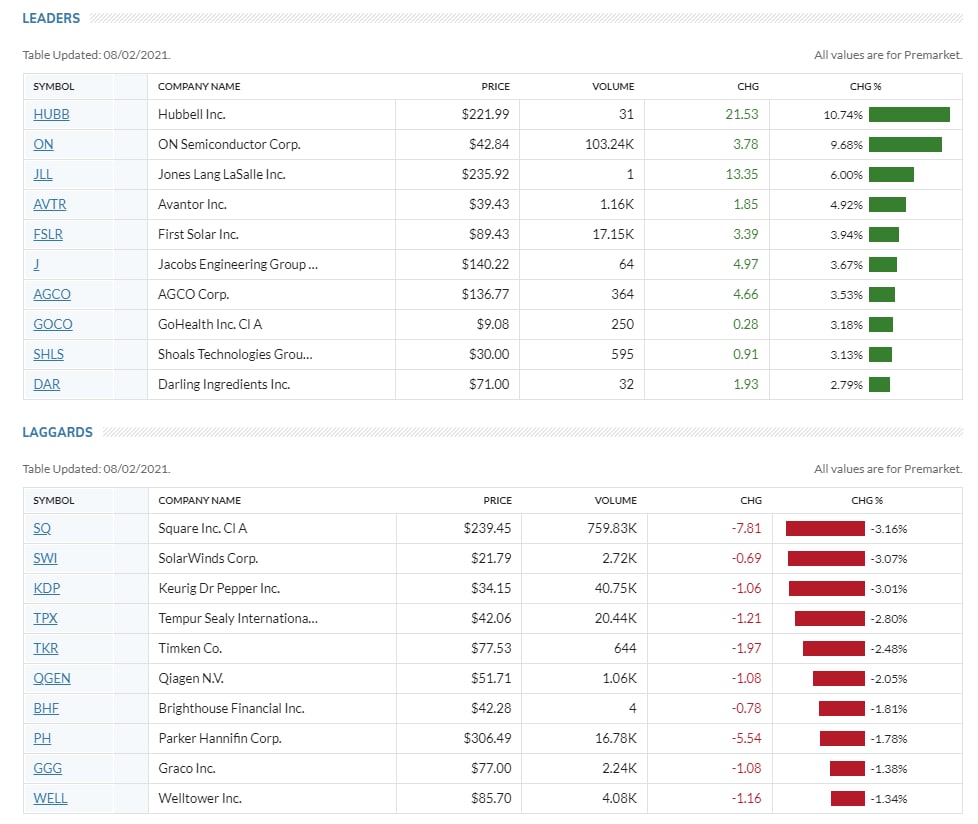978x824 pixels.
Task: Open the QGEN ticker link
Action: (x=52, y=678)
